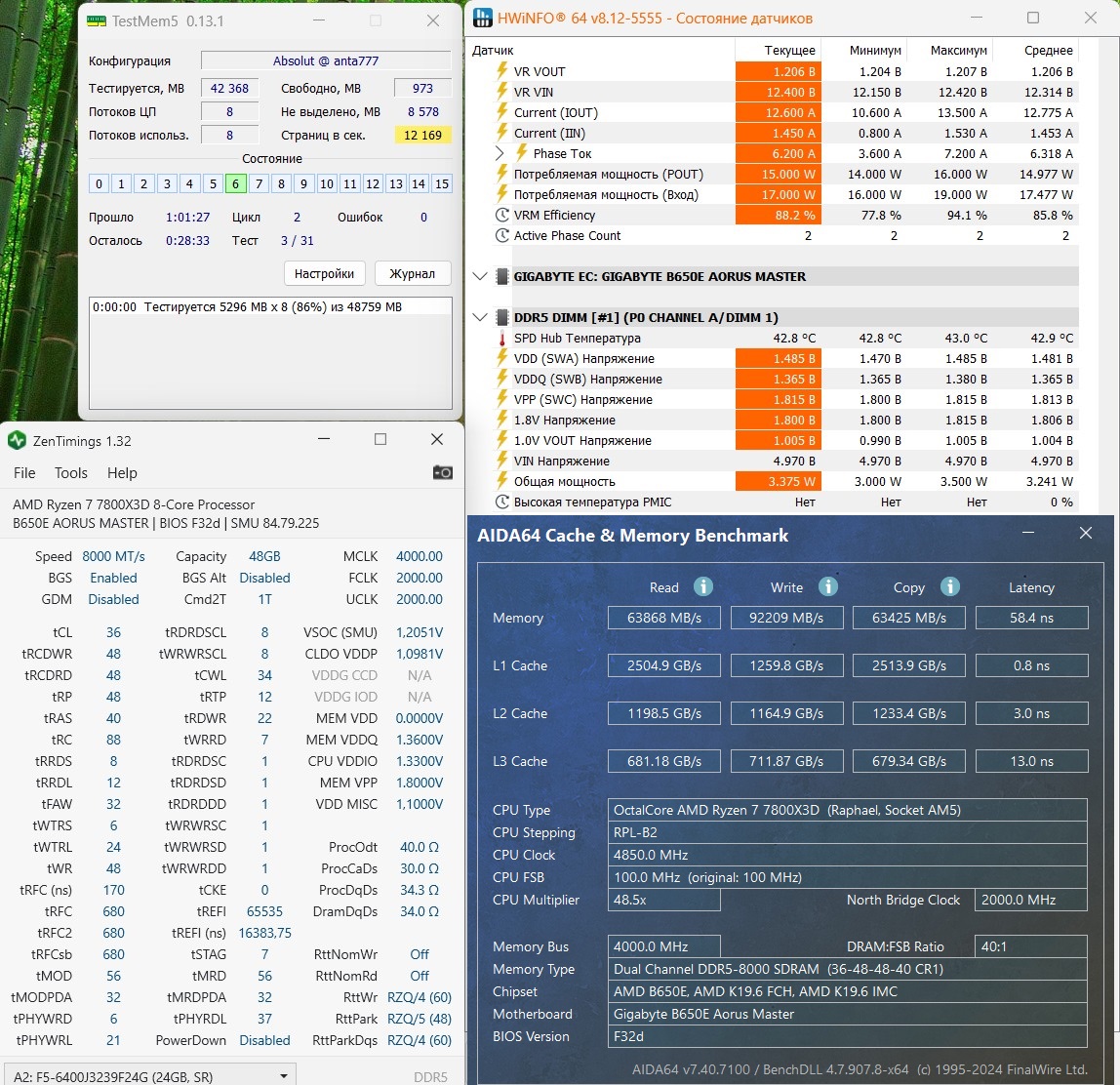The height and width of the screenshot is (1085, 1120).
Task: Click the TestMem5 log text area
Action: [270, 353]
